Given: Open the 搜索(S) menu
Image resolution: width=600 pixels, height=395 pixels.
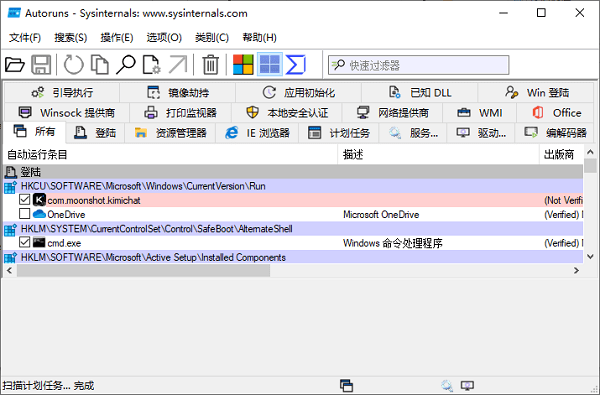Looking at the screenshot, I should coord(70,38).
